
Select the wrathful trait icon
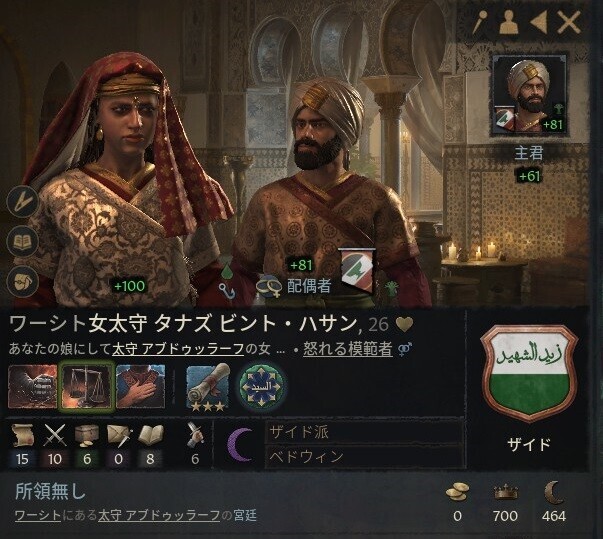[x=32, y=386]
